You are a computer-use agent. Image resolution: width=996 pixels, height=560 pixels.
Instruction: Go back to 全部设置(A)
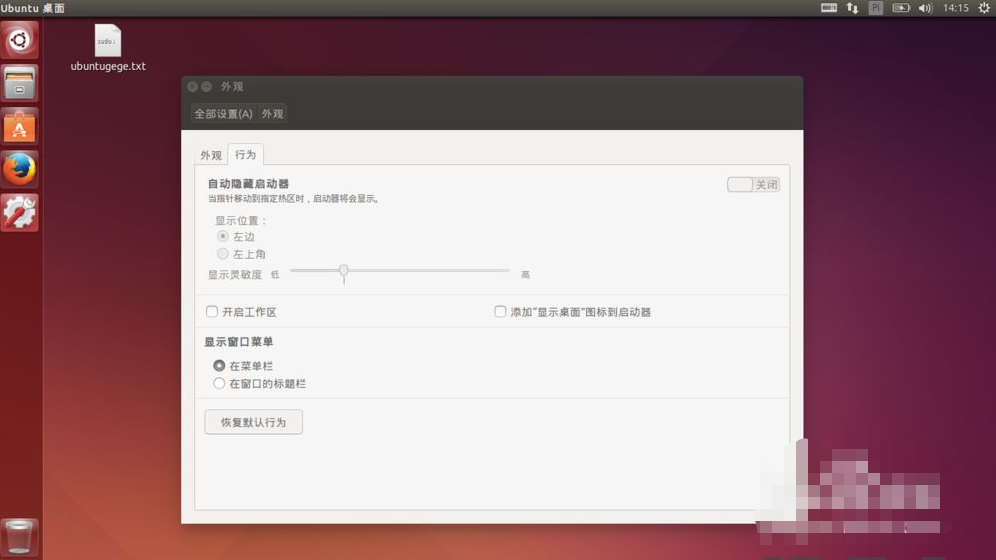click(223, 114)
